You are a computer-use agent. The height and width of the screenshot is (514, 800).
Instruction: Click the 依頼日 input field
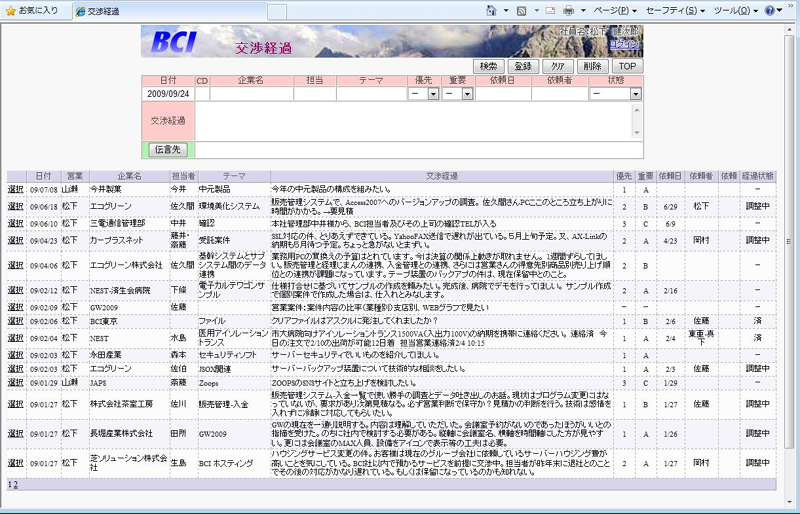pos(503,94)
